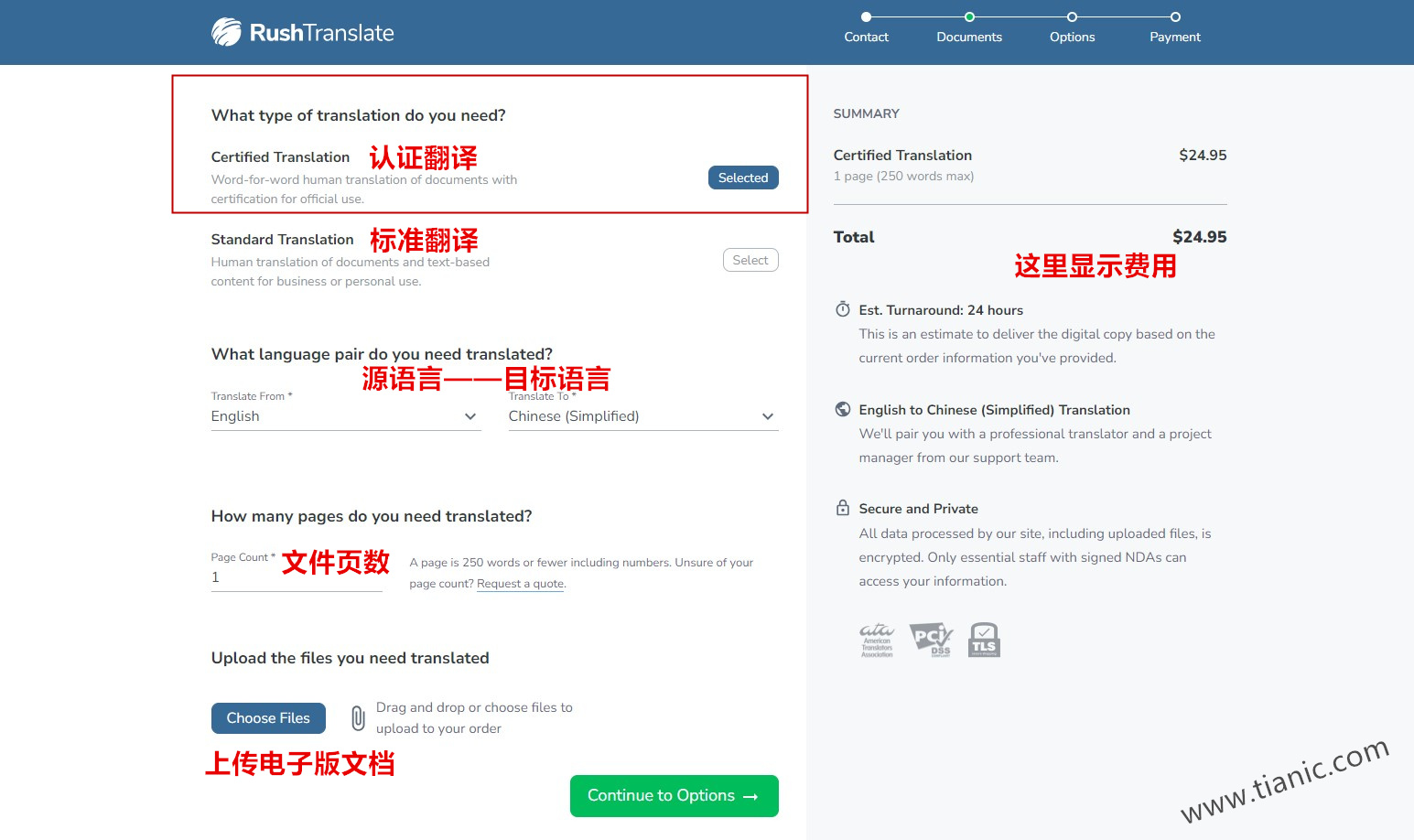This screenshot has width=1414, height=840.
Task: Click the Total $24.95 amount
Action: (1199, 237)
